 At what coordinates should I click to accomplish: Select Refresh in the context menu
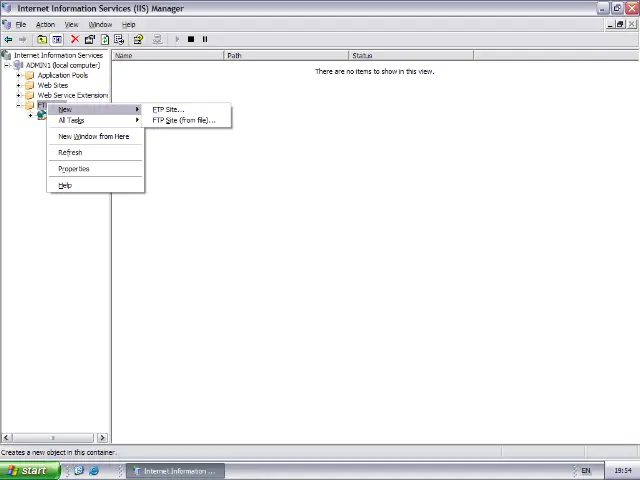[96, 152]
